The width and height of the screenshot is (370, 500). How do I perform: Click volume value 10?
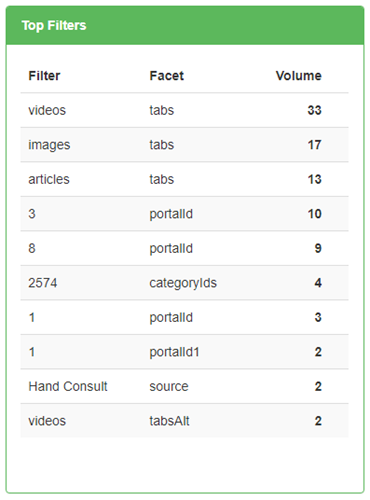[314, 214]
